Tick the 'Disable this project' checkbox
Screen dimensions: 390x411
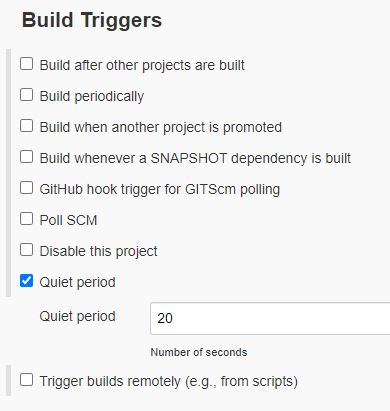point(26,250)
